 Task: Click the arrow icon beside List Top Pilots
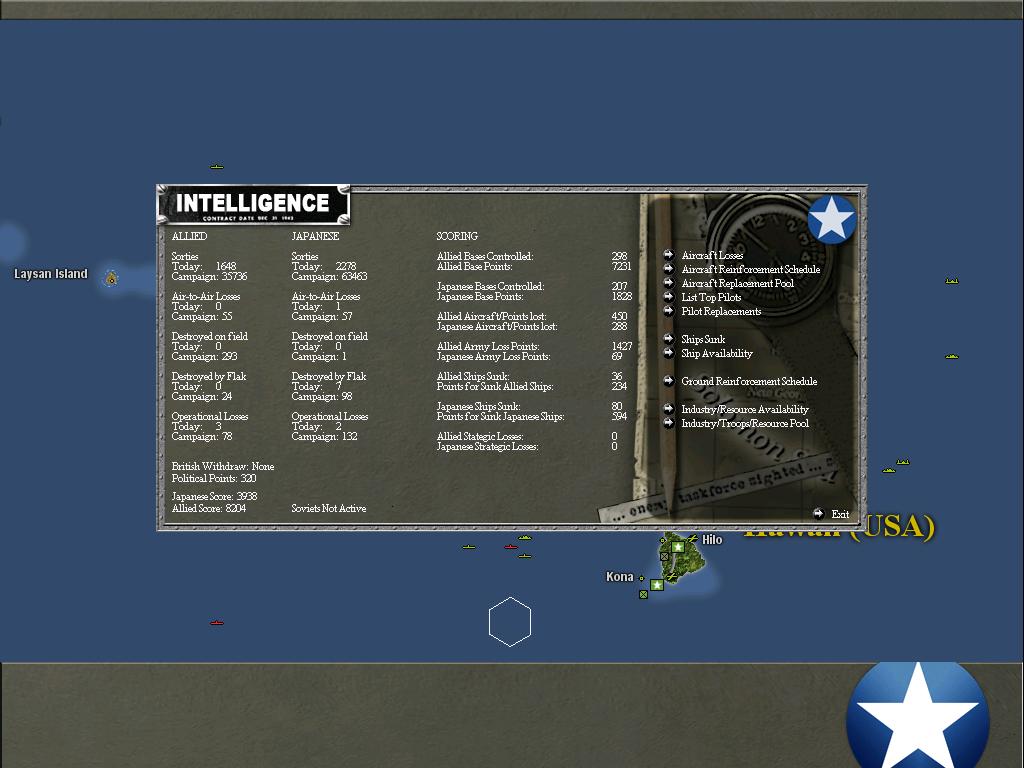coord(668,297)
